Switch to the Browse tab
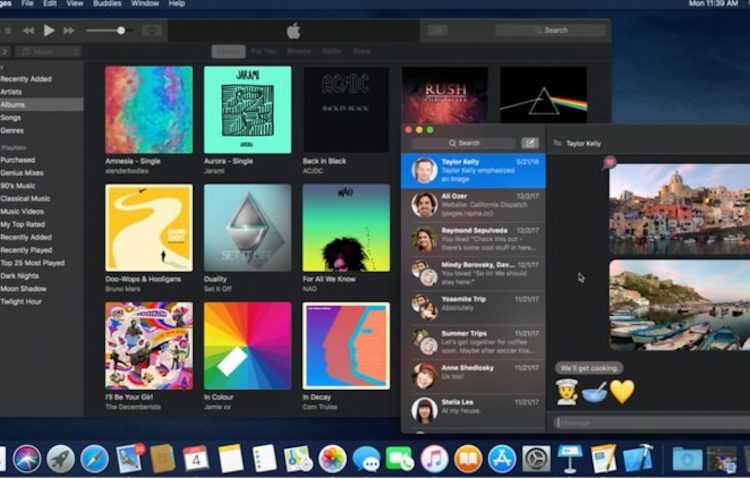Image resolution: width=750 pixels, height=478 pixels. (x=299, y=51)
